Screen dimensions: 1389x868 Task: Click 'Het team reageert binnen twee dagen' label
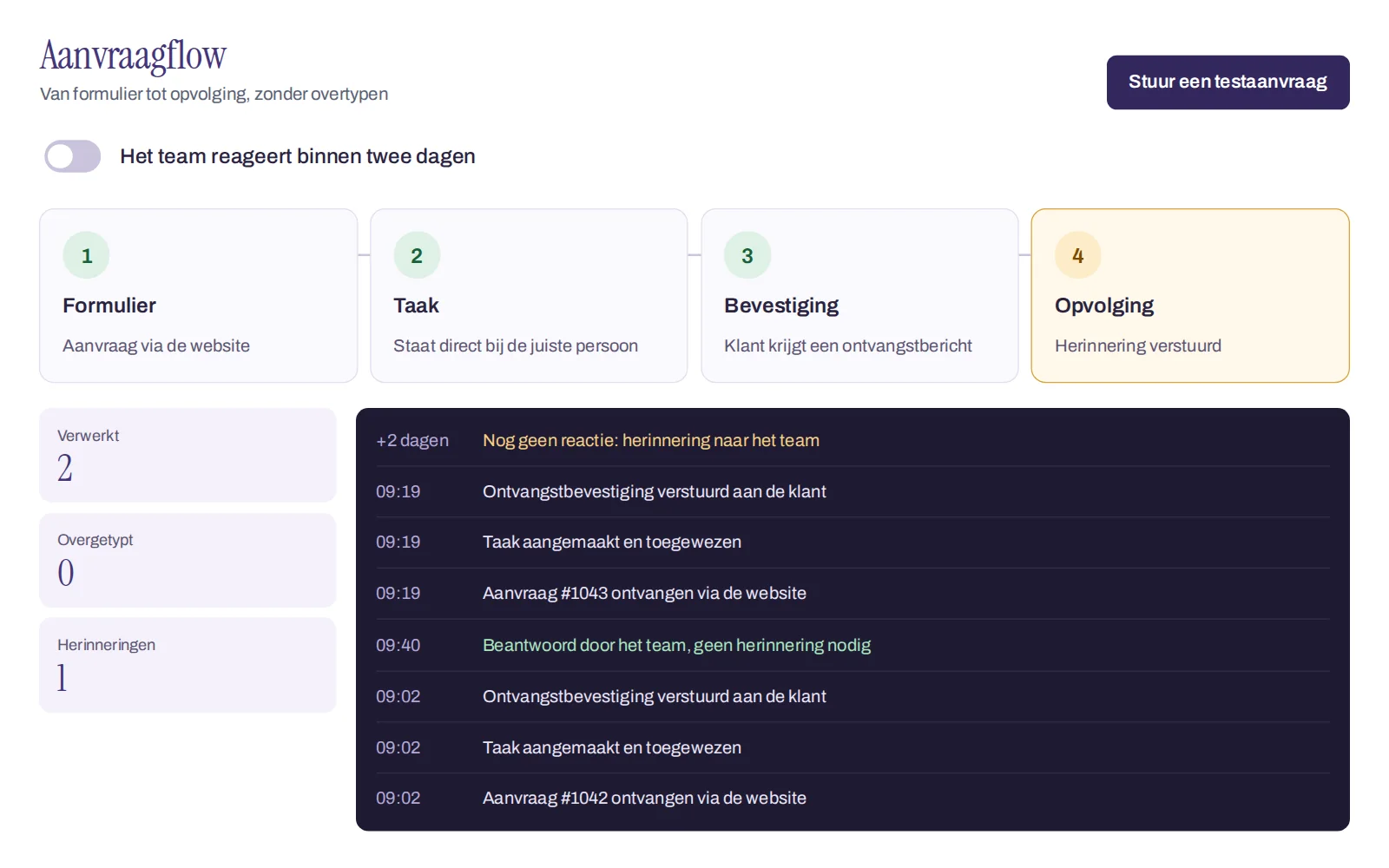[x=298, y=156]
